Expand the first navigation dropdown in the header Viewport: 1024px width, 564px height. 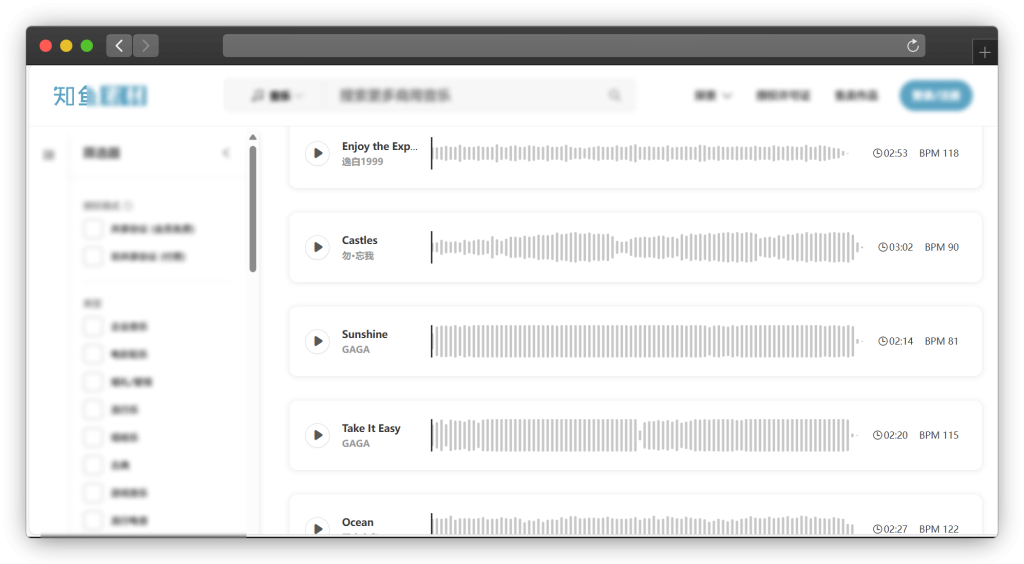pos(713,96)
